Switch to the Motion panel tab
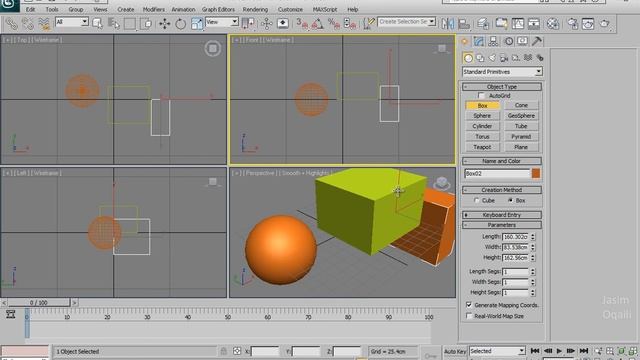The image size is (640, 360). tap(509, 41)
